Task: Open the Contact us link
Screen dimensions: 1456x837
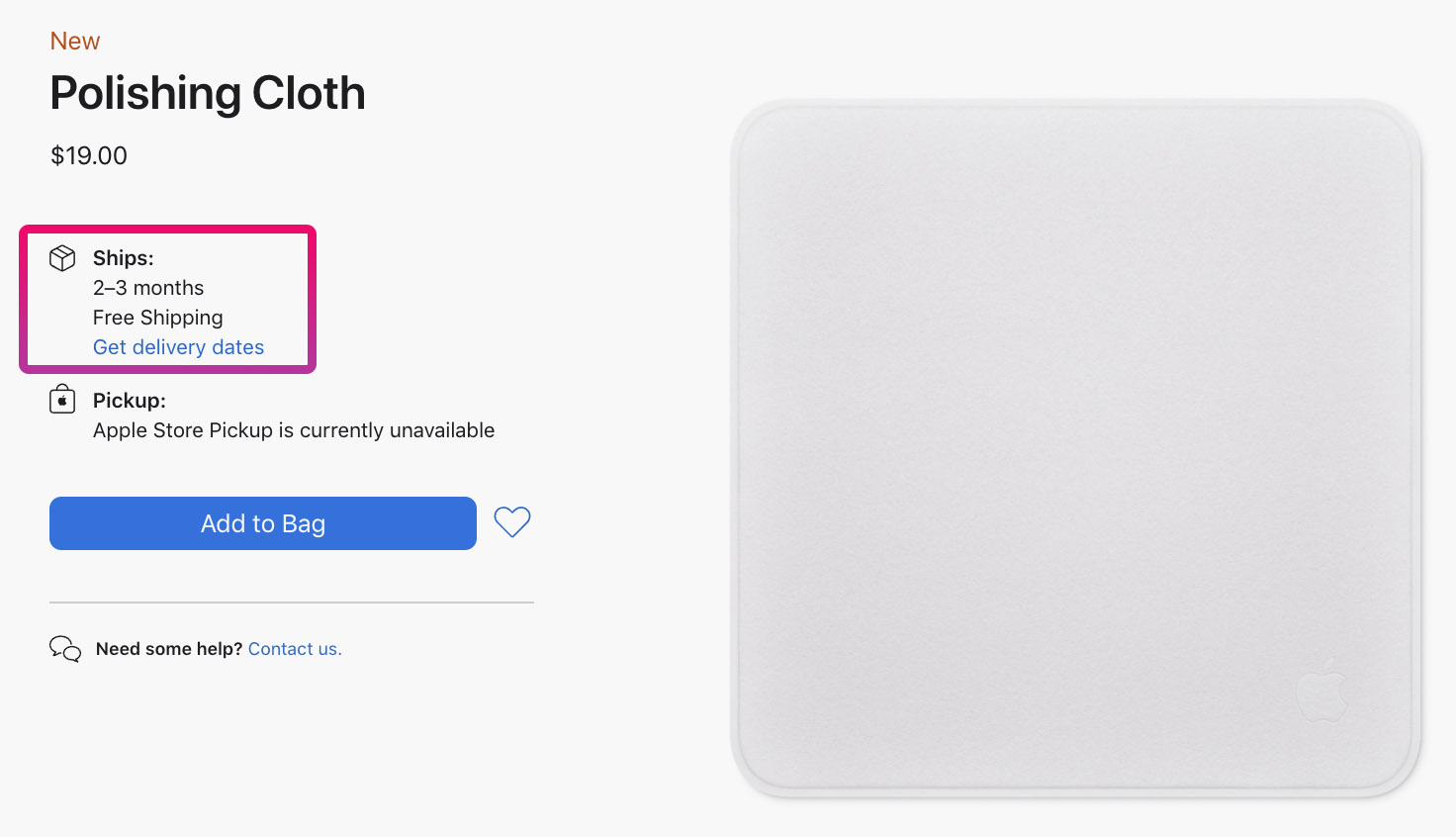Action: (295, 649)
